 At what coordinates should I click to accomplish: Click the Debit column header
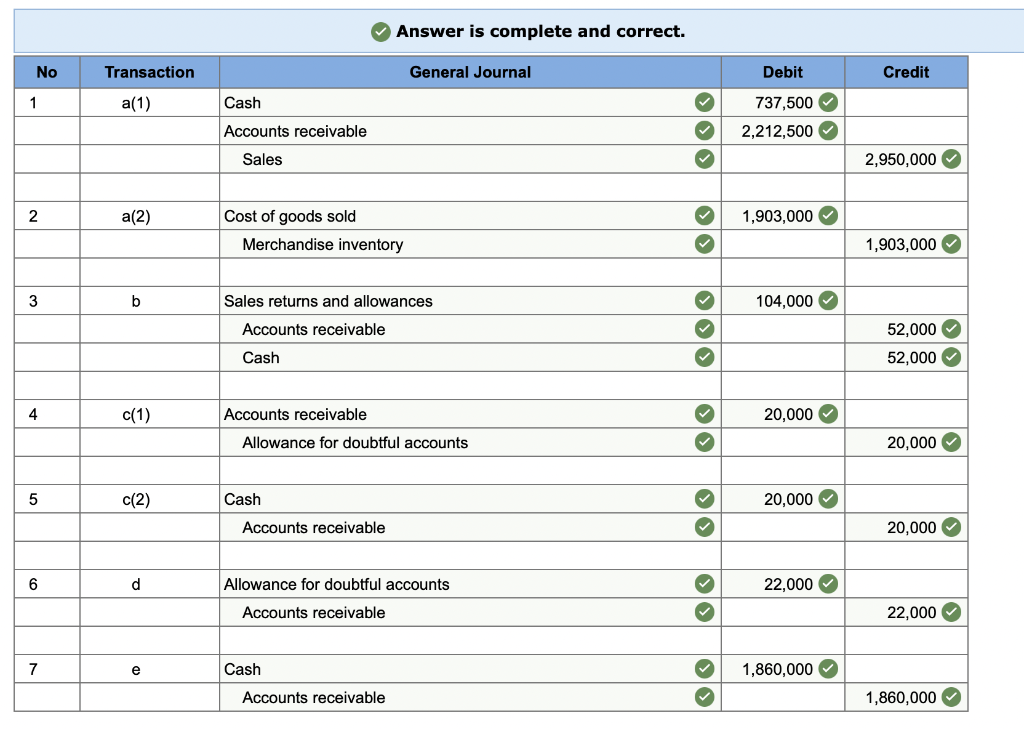coord(782,72)
